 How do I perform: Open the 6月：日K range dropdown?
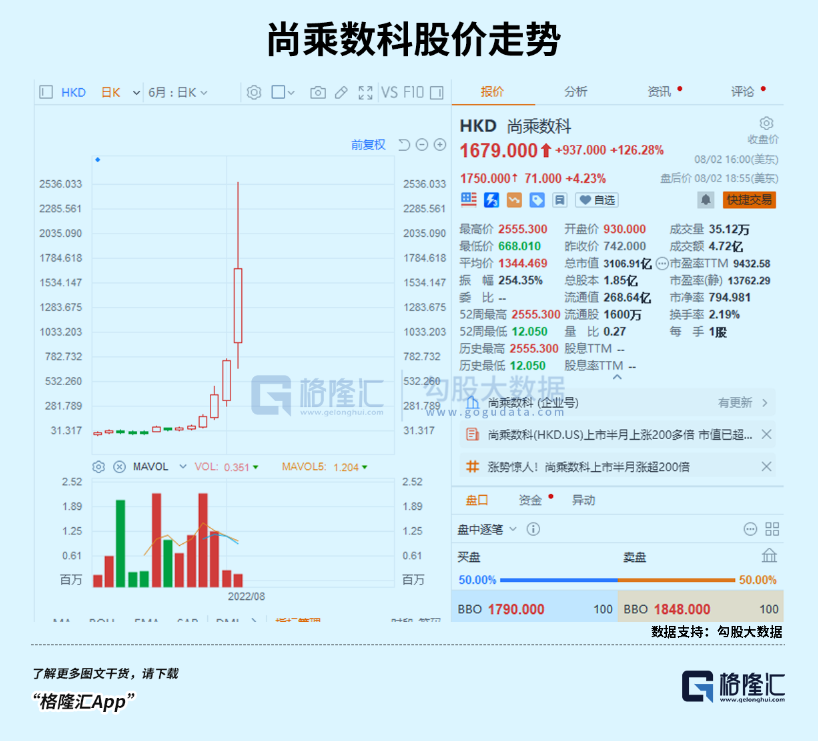point(178,93)
